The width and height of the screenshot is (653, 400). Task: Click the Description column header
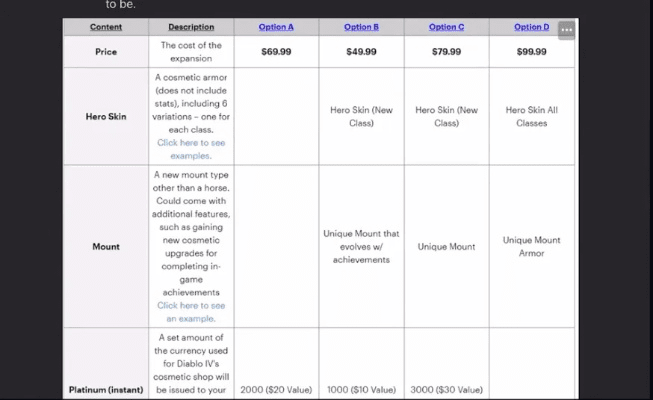(x=190, y=27)
